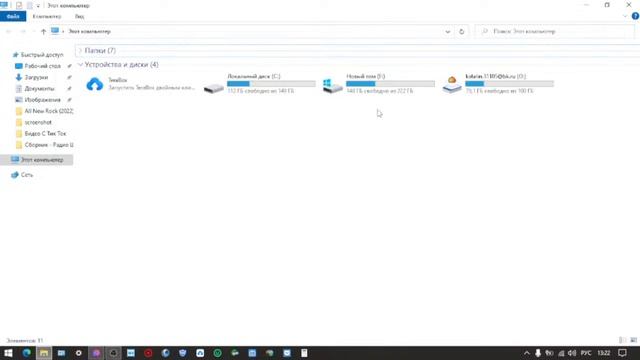The image size is (640, 360).
Task: Open the green circle app on taskbar
Action: pos(218,353)
